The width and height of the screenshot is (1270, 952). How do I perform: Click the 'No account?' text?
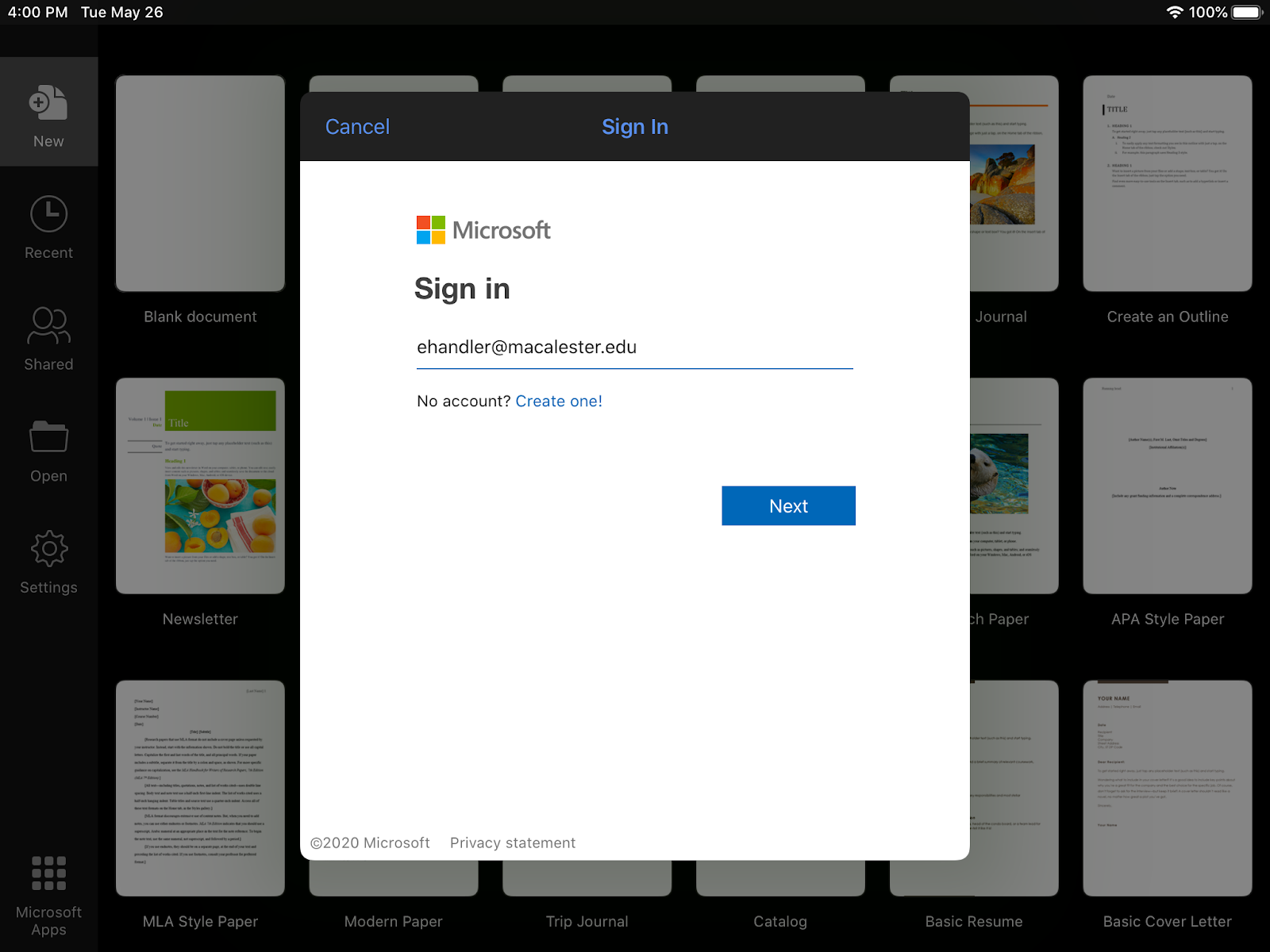tap(464, 401)
